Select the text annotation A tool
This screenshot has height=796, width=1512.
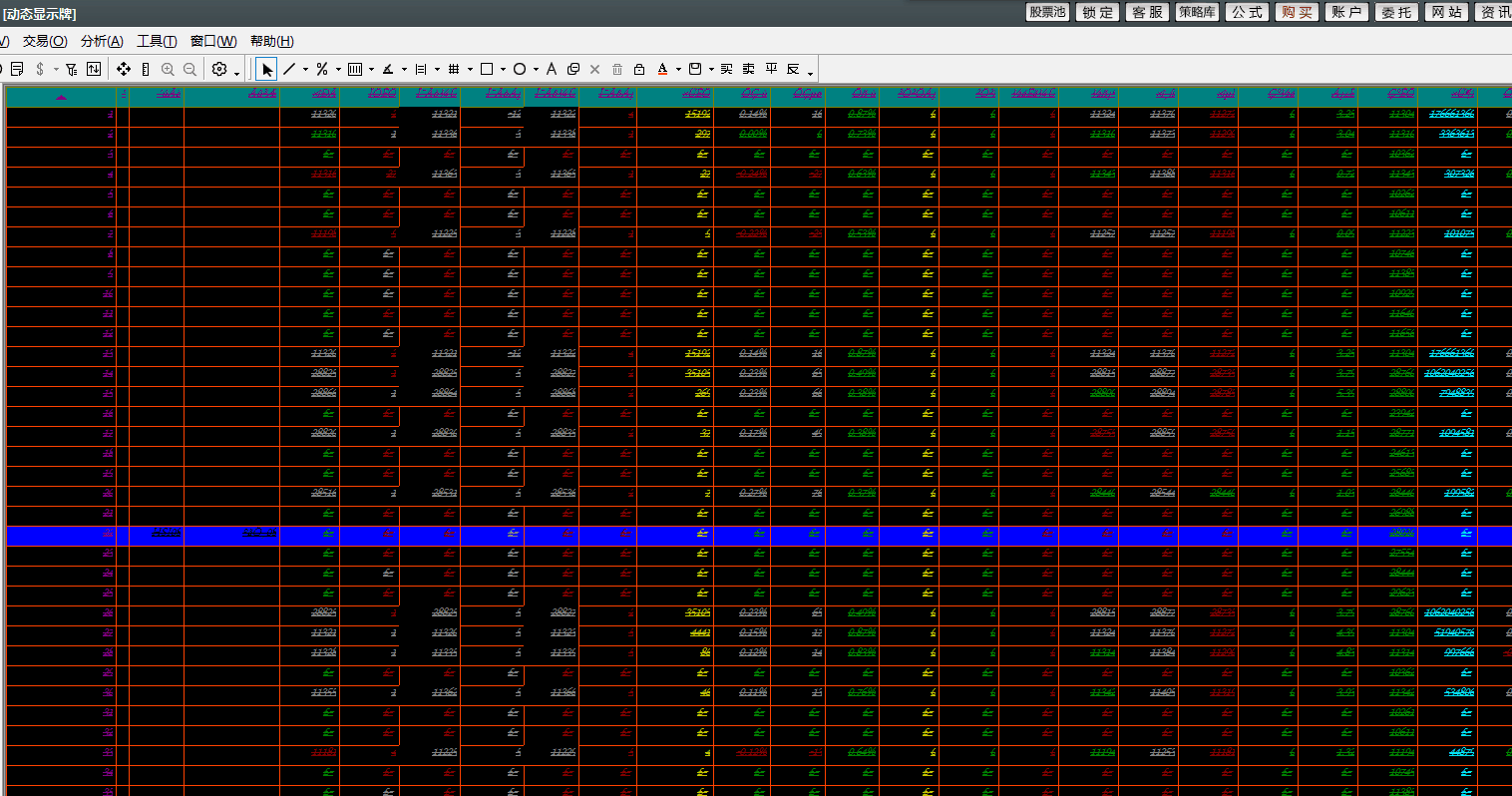[552, 69]
